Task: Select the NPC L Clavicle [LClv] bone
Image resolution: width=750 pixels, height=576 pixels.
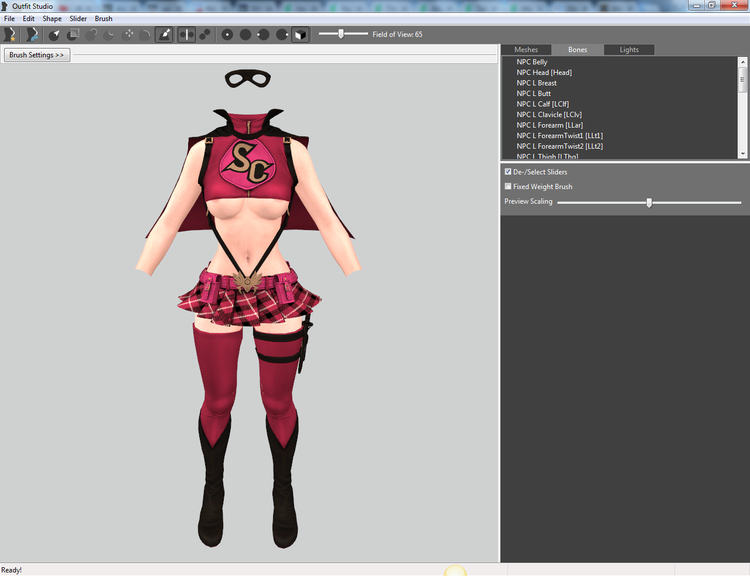Action: pos(549,114)
